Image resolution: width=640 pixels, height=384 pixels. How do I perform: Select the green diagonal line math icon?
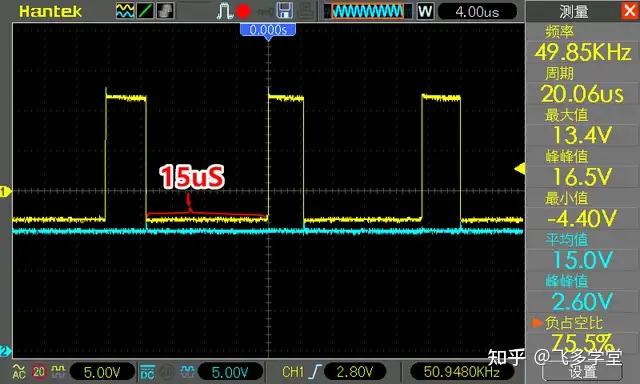point(145,11)
